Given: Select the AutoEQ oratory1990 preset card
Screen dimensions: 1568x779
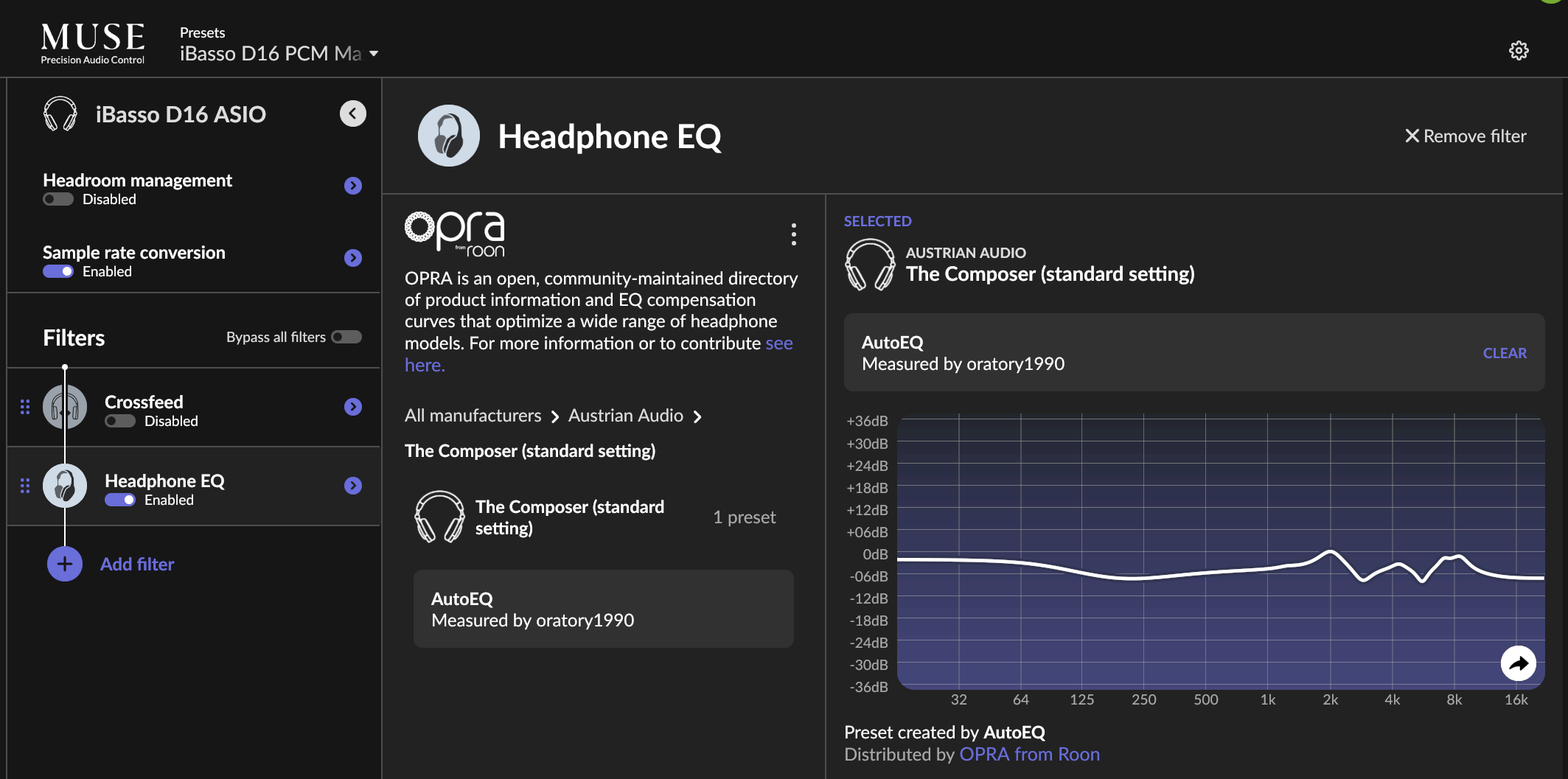Looking at the screenshot, I should coord(603,609).
